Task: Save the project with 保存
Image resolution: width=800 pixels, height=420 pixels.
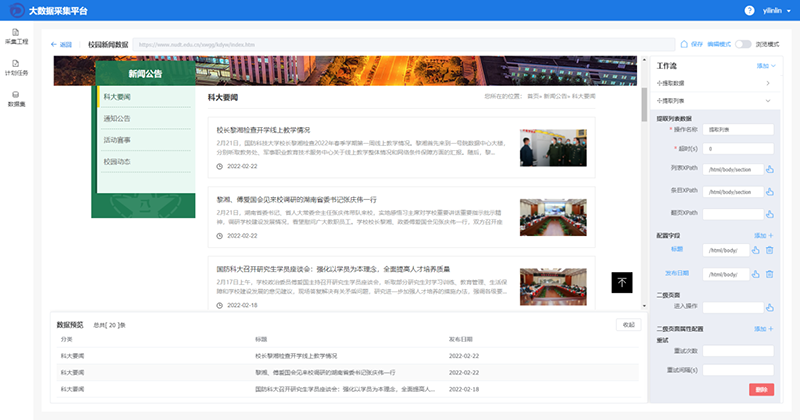Action: pos(692,44)
